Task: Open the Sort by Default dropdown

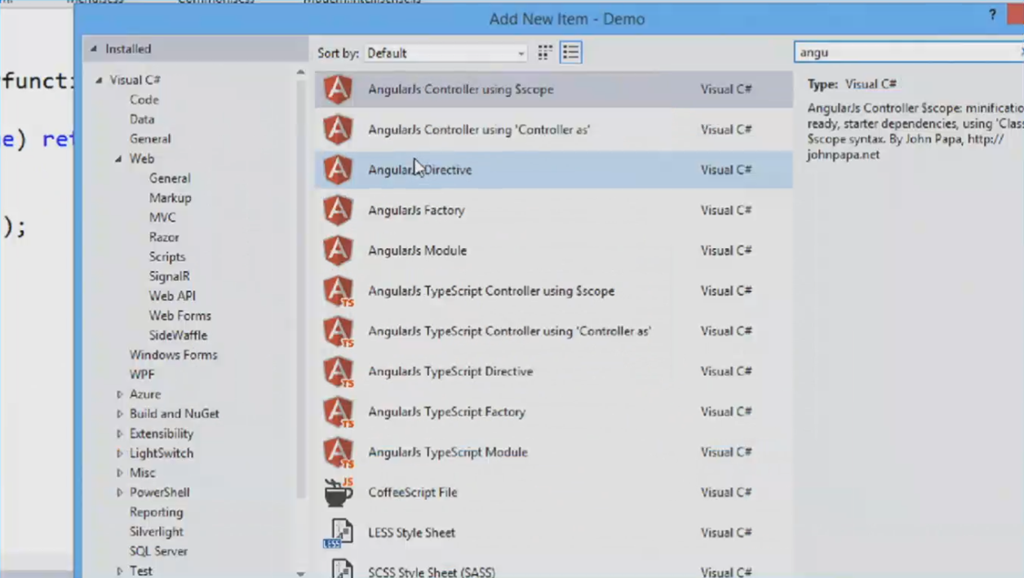Action: click(446, 53)
